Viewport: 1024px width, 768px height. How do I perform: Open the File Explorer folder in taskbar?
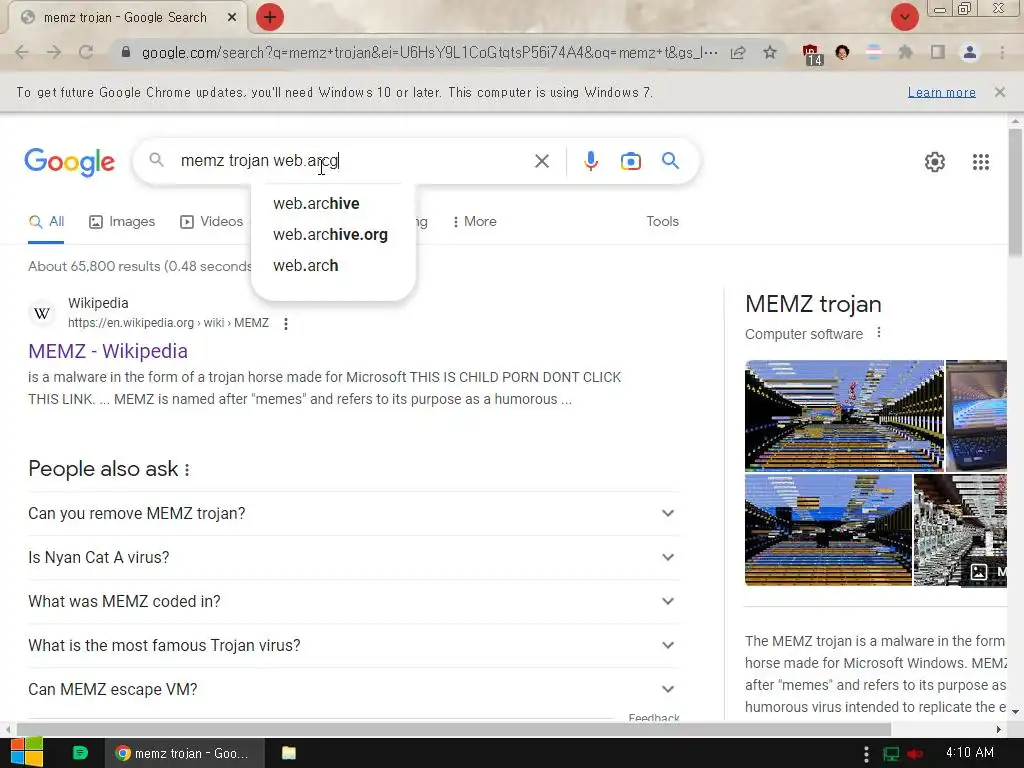pyautogui.click(x=289, y=753)
